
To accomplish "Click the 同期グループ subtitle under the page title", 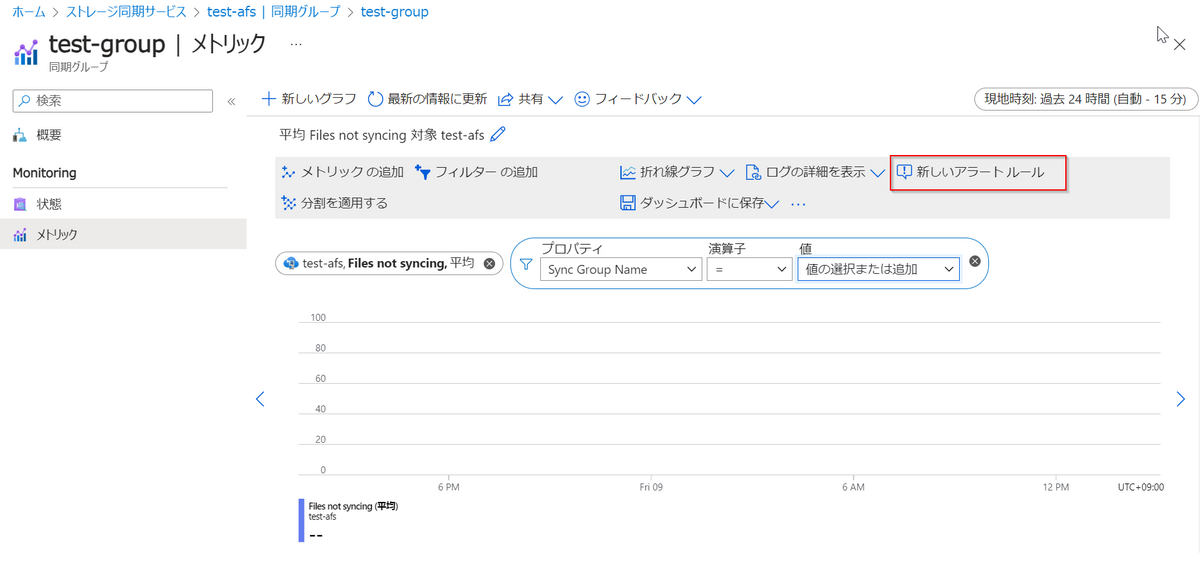I will (x=79, y=66).
